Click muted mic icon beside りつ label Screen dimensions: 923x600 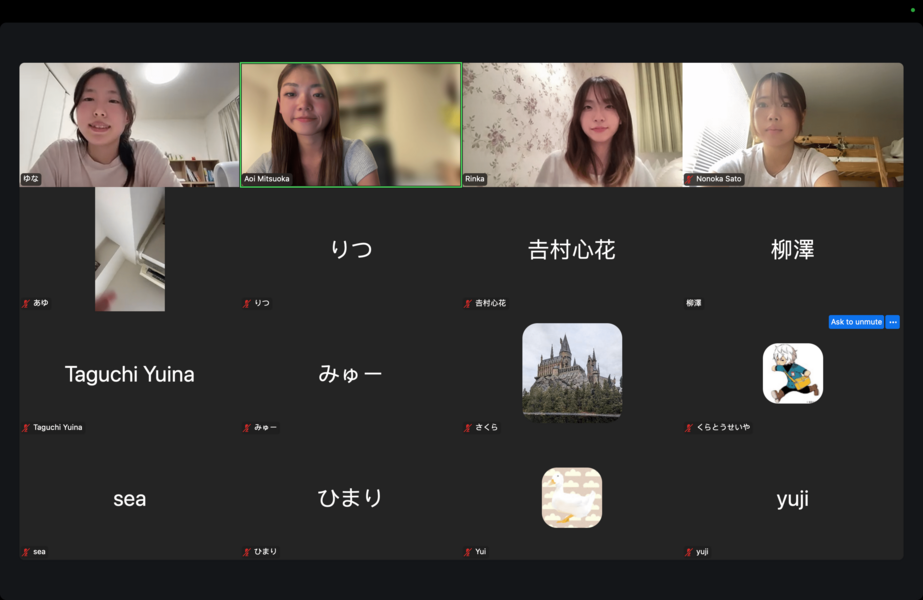coord(248,303)
